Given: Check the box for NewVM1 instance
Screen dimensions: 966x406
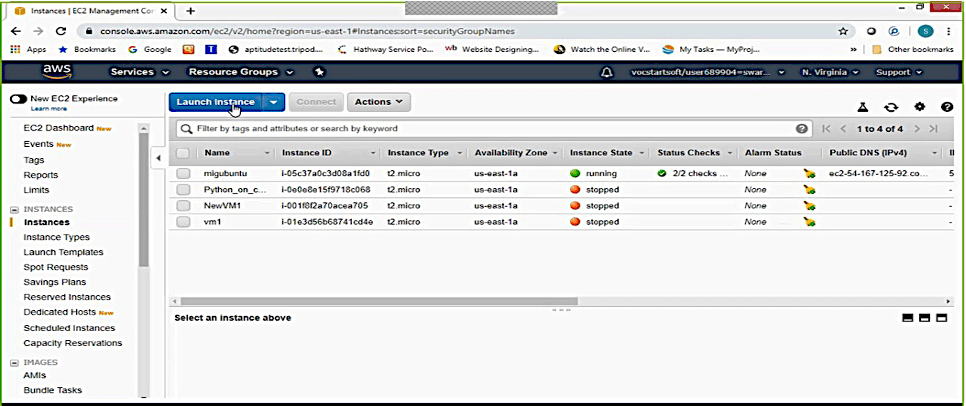Looking at the screenshot, I should (183, 205).
